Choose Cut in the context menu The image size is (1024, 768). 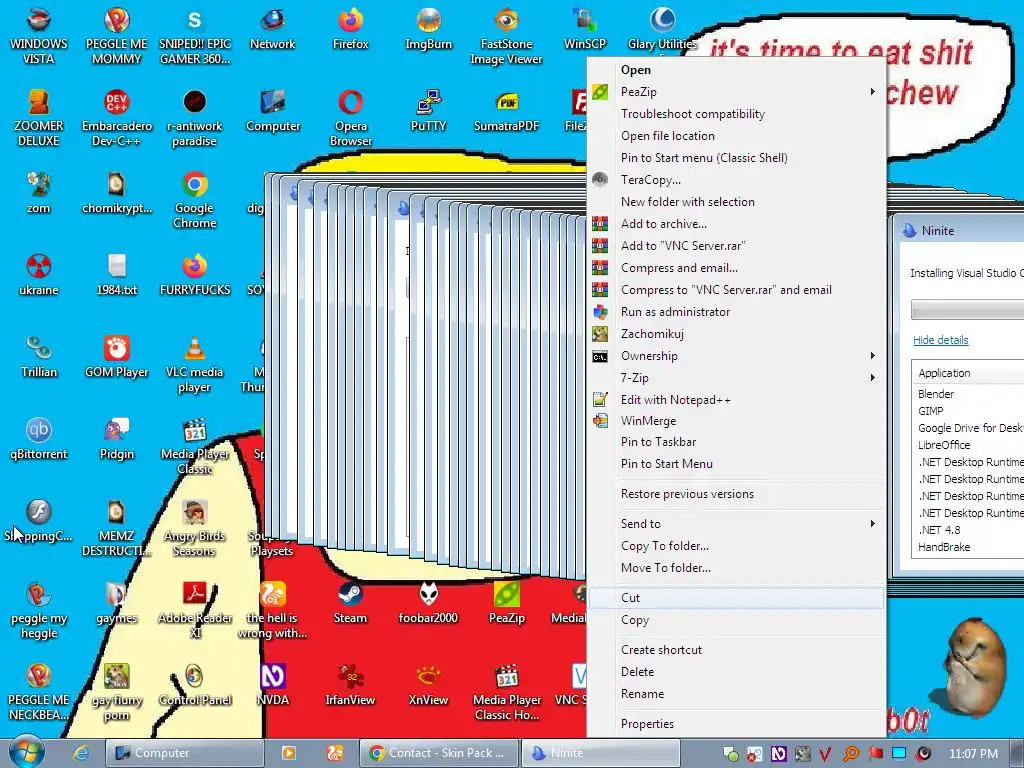[736, 598]
